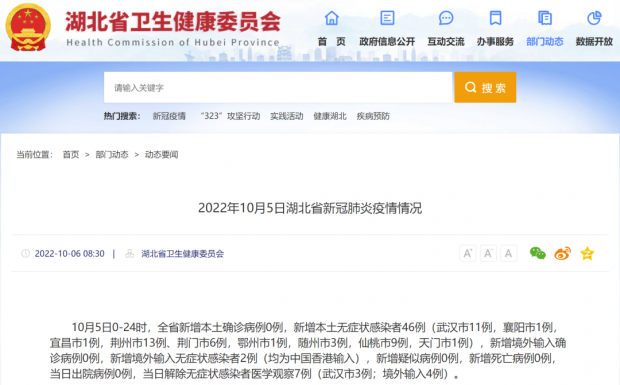Click source name 湖北省卫生健康委员会 under title
Image resolution: width=620 pixels, height=385 pixels.
(x=183, y=254)
